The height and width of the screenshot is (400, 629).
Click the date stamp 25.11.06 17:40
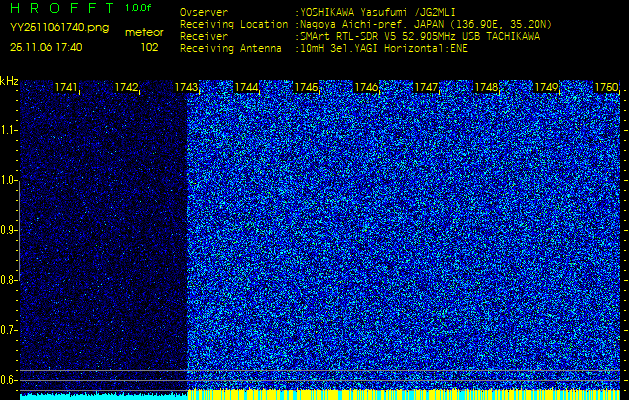point(46,47)
